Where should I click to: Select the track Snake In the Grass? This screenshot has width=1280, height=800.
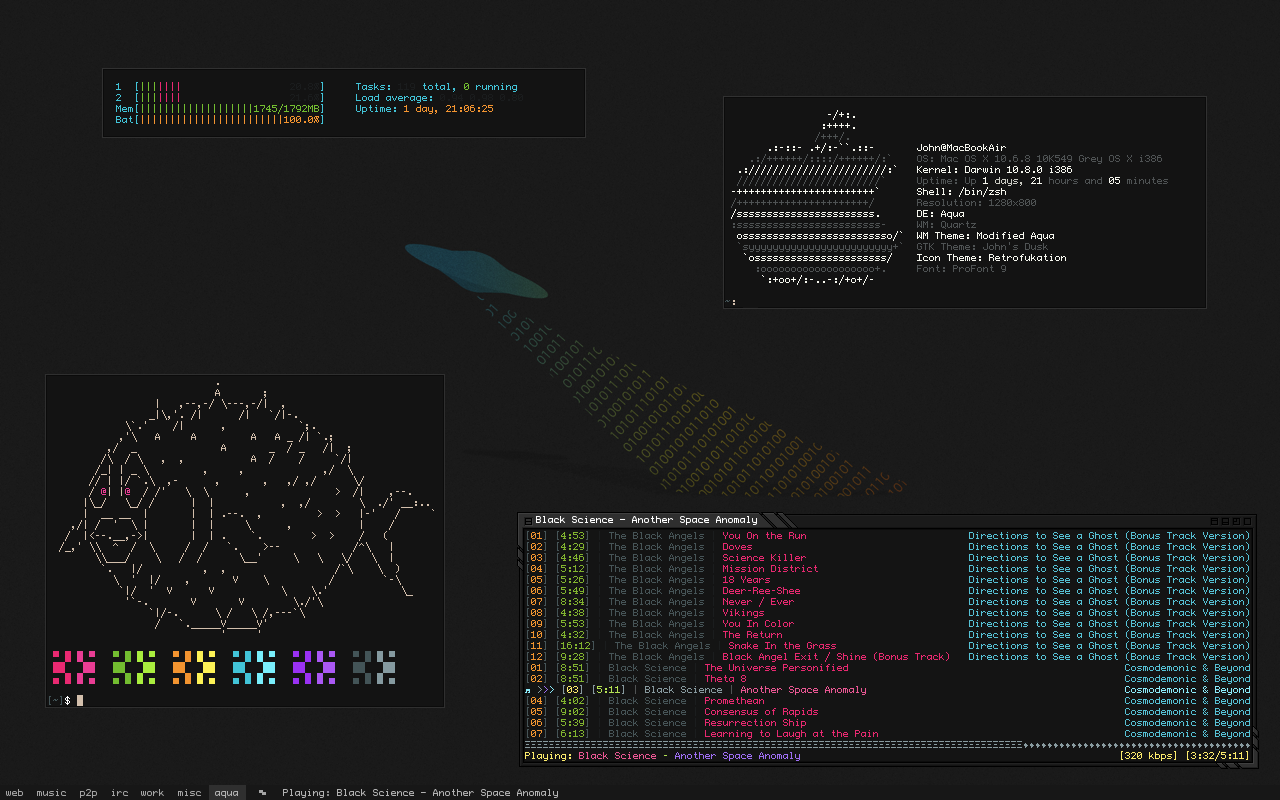pos(782,646)
